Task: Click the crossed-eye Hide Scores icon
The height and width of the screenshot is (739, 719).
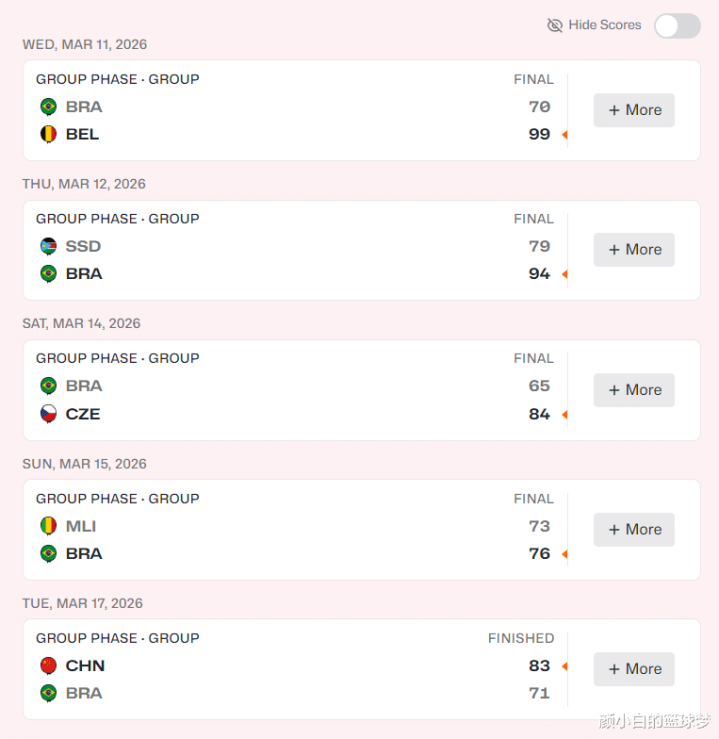Action: pyautogui.click(x=555, y=25)
